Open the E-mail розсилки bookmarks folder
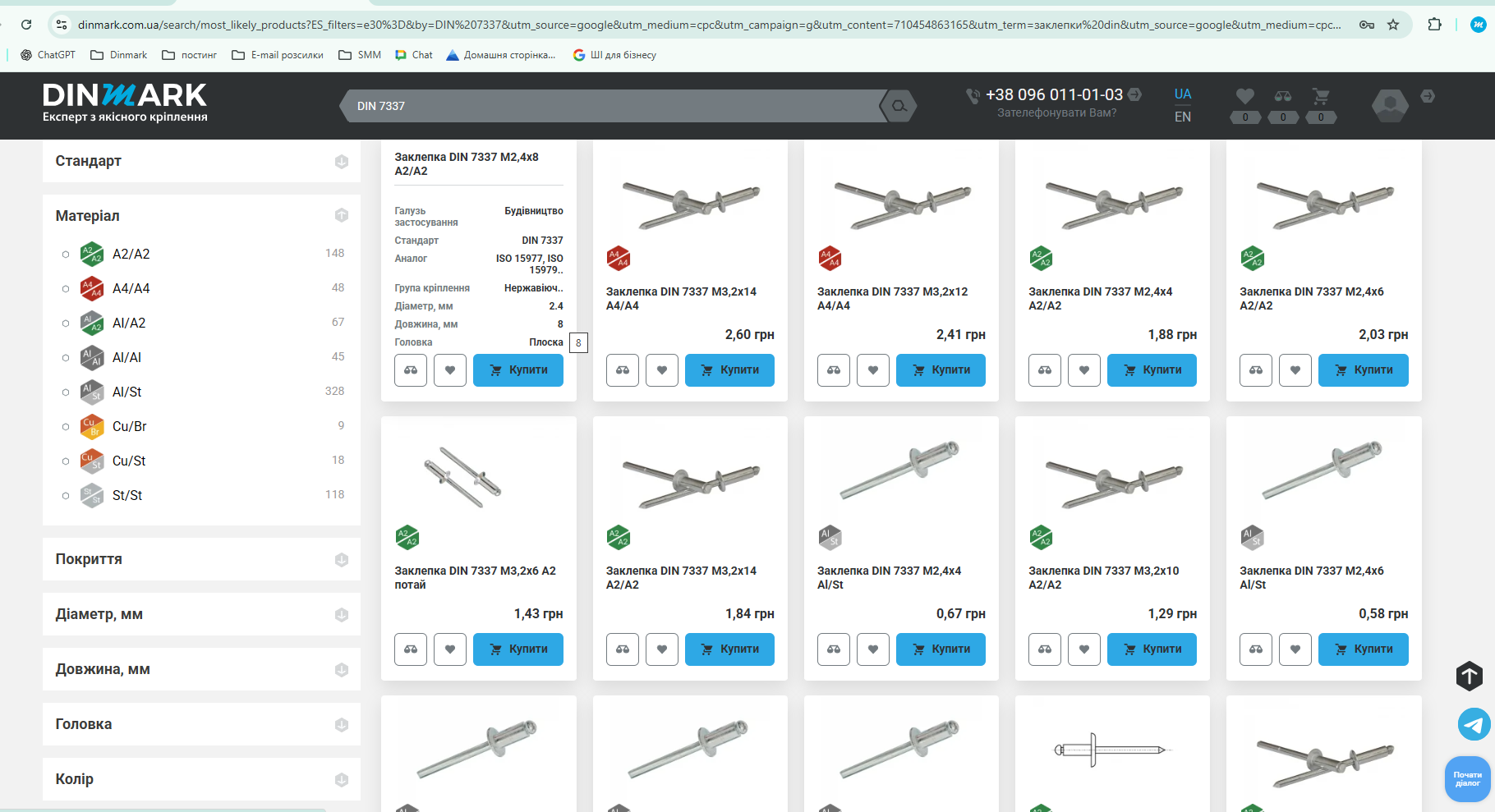Image resolution: width=1495 pixels, height=812 pixels. pos(278,55)
